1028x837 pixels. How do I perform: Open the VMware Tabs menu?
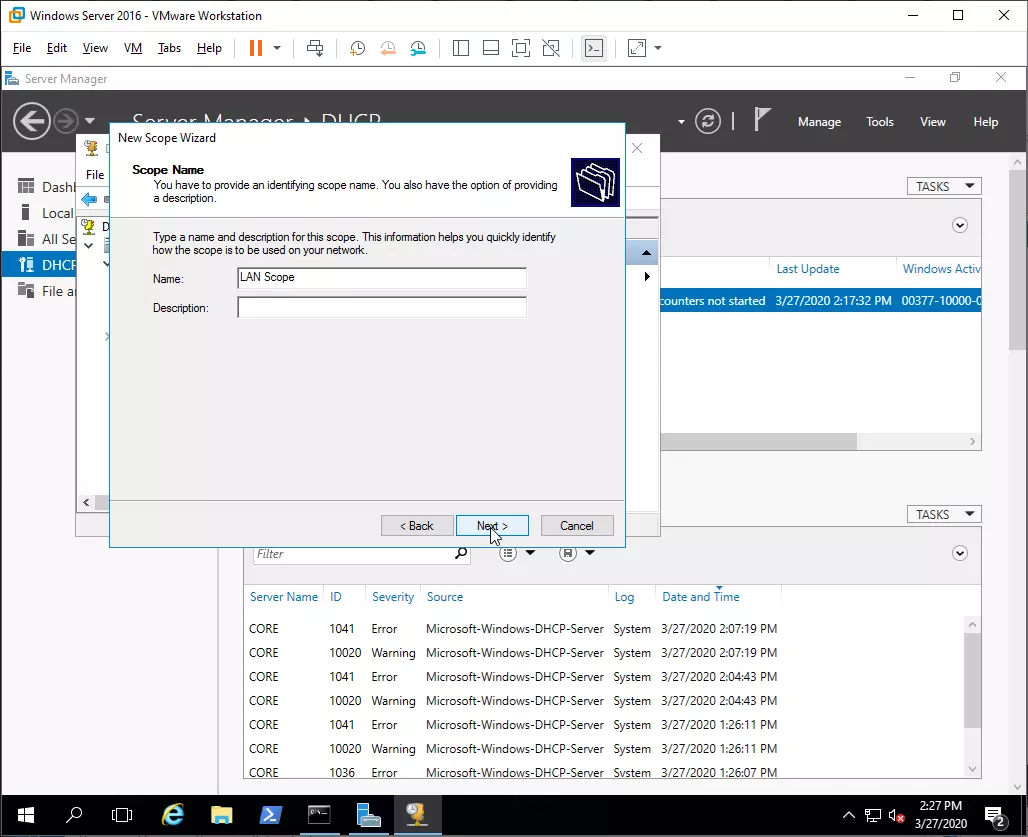click(x=169, y=48)
